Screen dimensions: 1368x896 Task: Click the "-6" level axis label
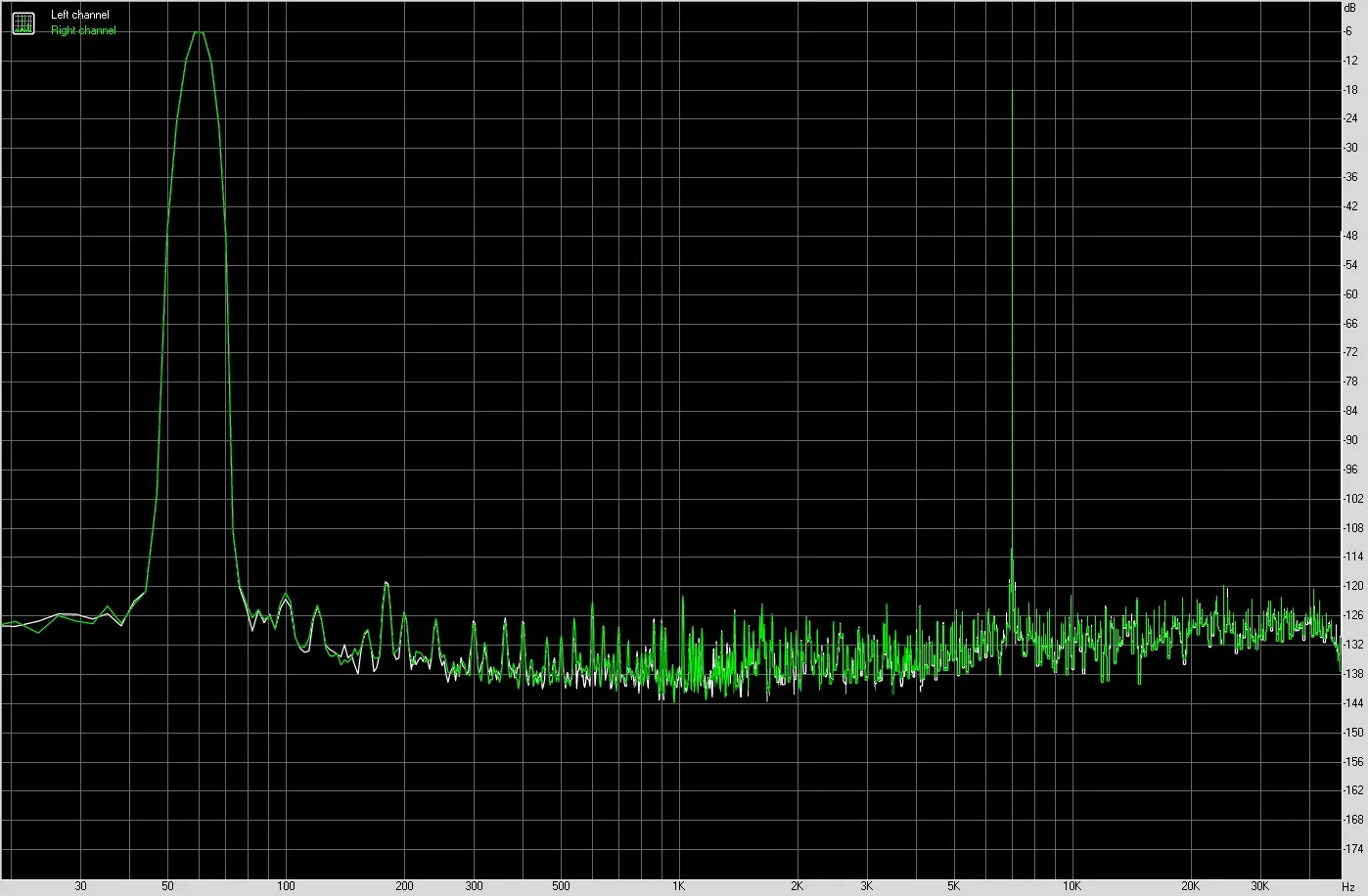1348,31
